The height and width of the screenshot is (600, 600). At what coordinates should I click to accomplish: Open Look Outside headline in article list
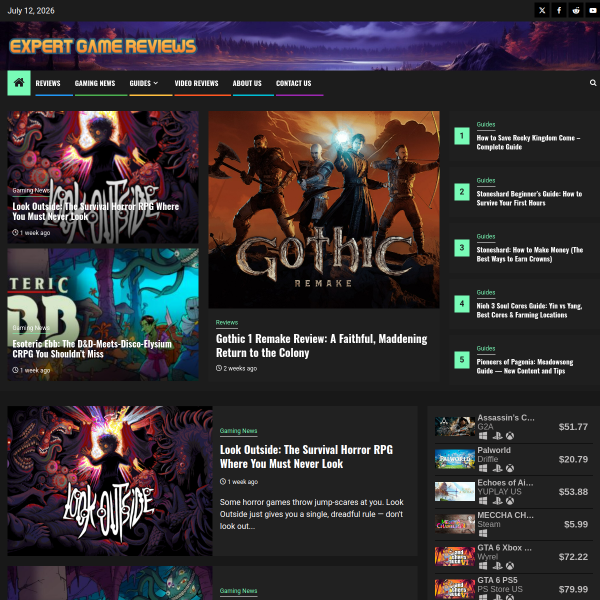(306, 457)
